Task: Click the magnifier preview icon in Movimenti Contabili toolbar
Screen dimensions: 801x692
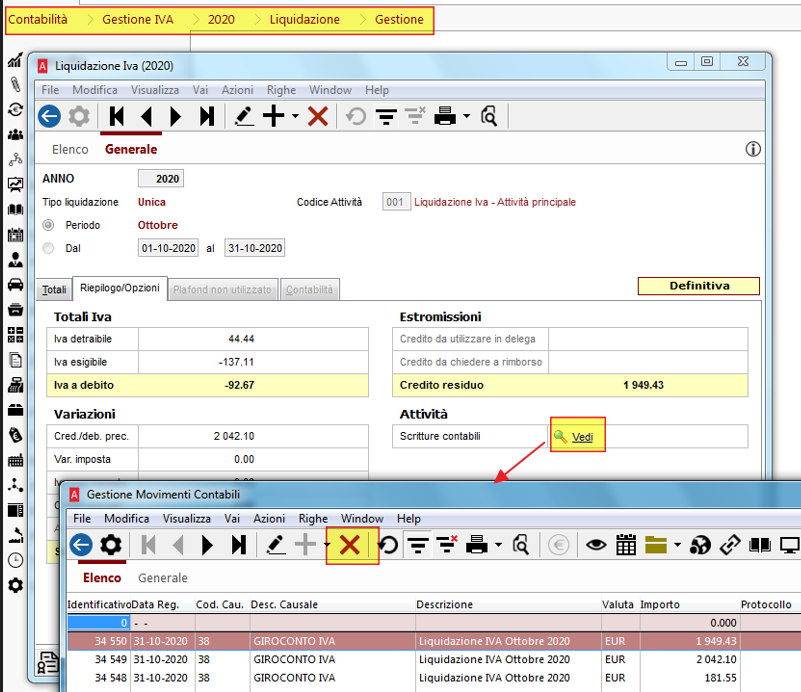Action: pos(521,545)
